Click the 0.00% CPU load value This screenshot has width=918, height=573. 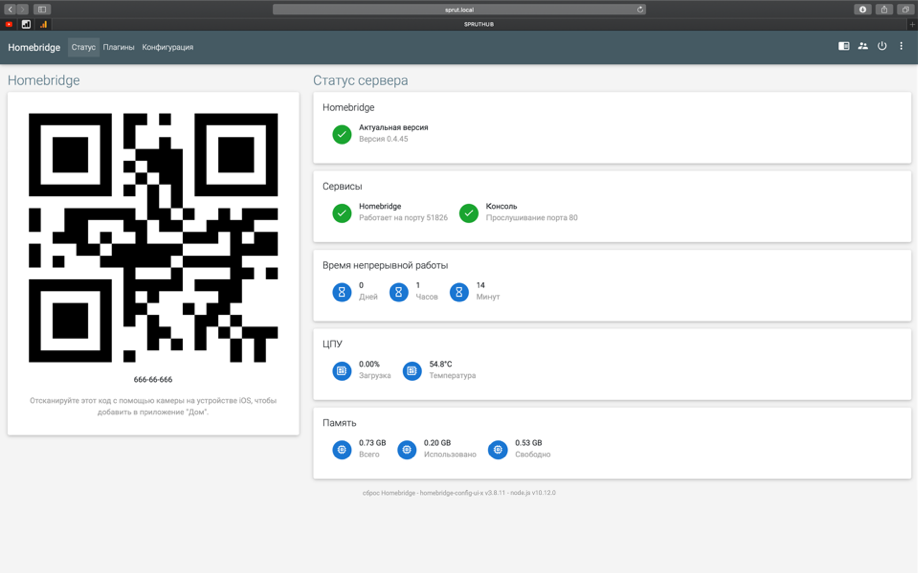click(369, 364)
